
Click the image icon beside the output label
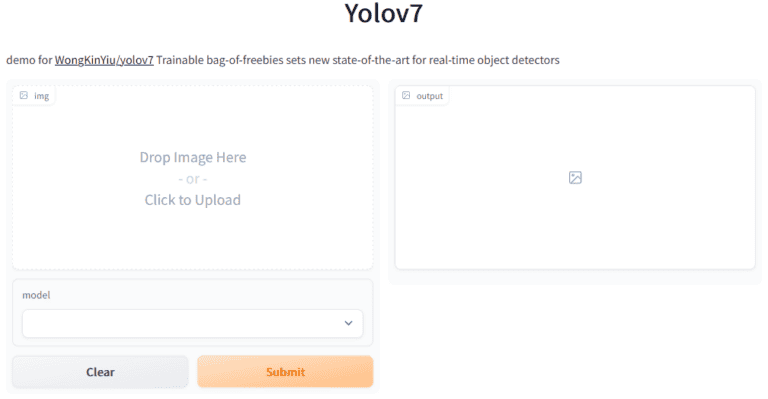point(406,95)
